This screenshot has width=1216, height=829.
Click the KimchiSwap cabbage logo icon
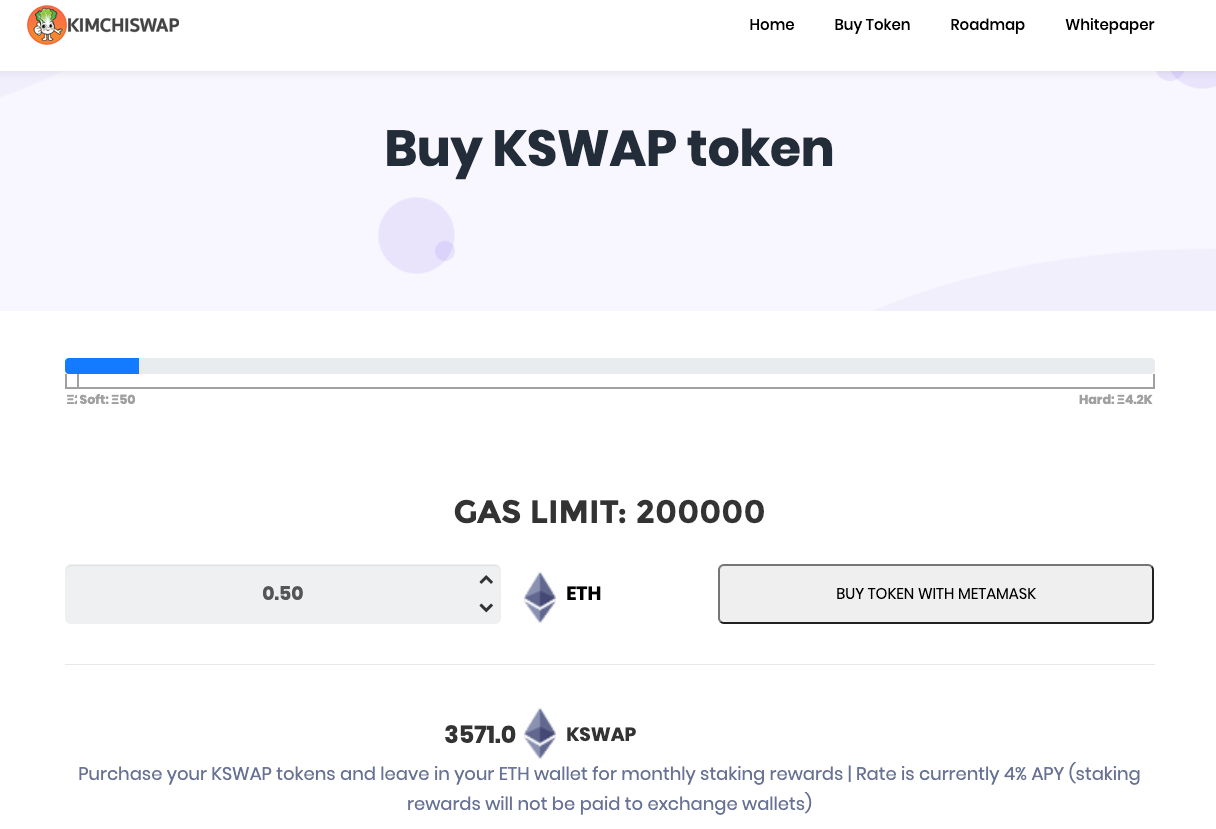[x=46, y=25]
